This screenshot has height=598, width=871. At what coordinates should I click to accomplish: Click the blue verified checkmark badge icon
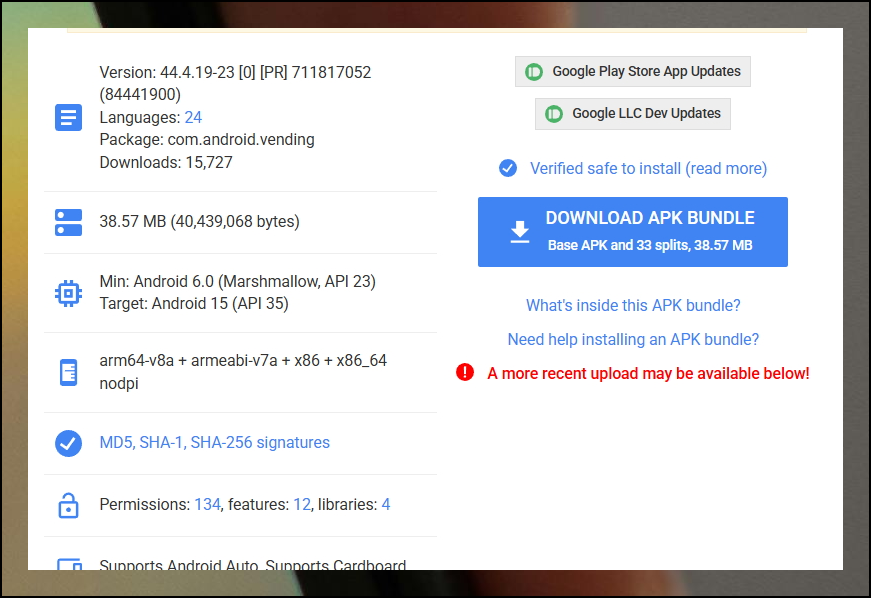coord(508,168)
